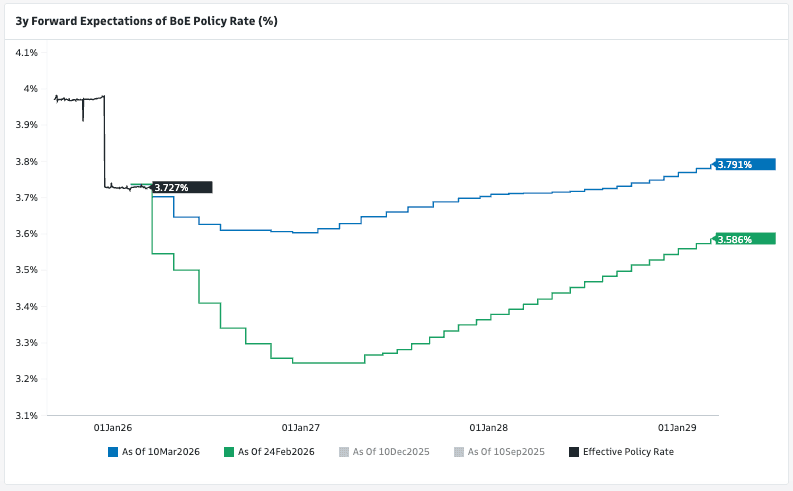Click the chart title about BoE Policy Rate
793x491 pixels.
pyautogui.click(x=146, y=20)
